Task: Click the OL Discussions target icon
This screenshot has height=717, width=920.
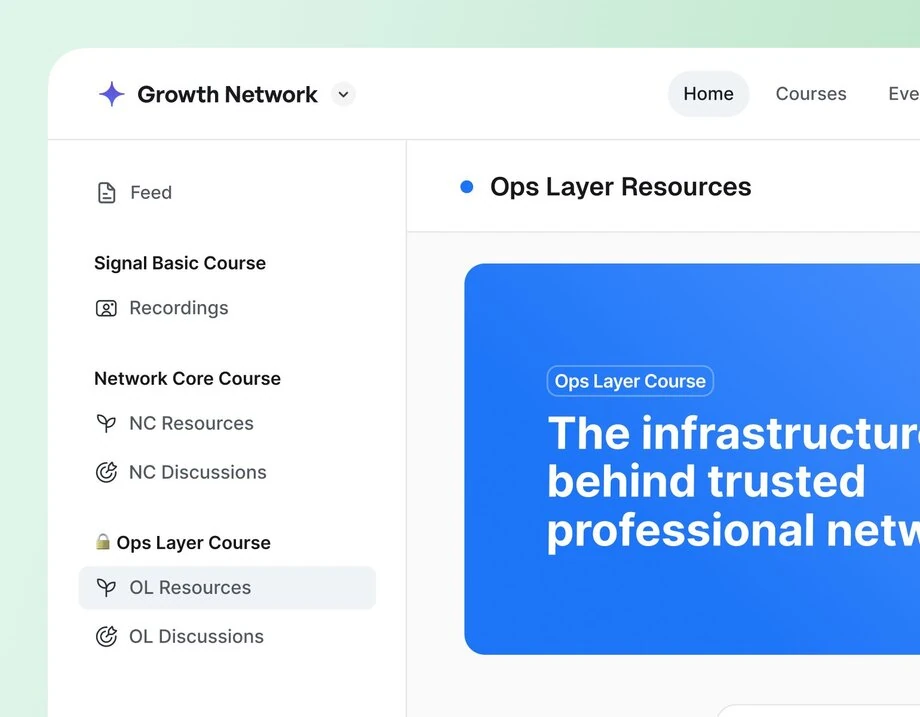Action: tap(106, 636)
